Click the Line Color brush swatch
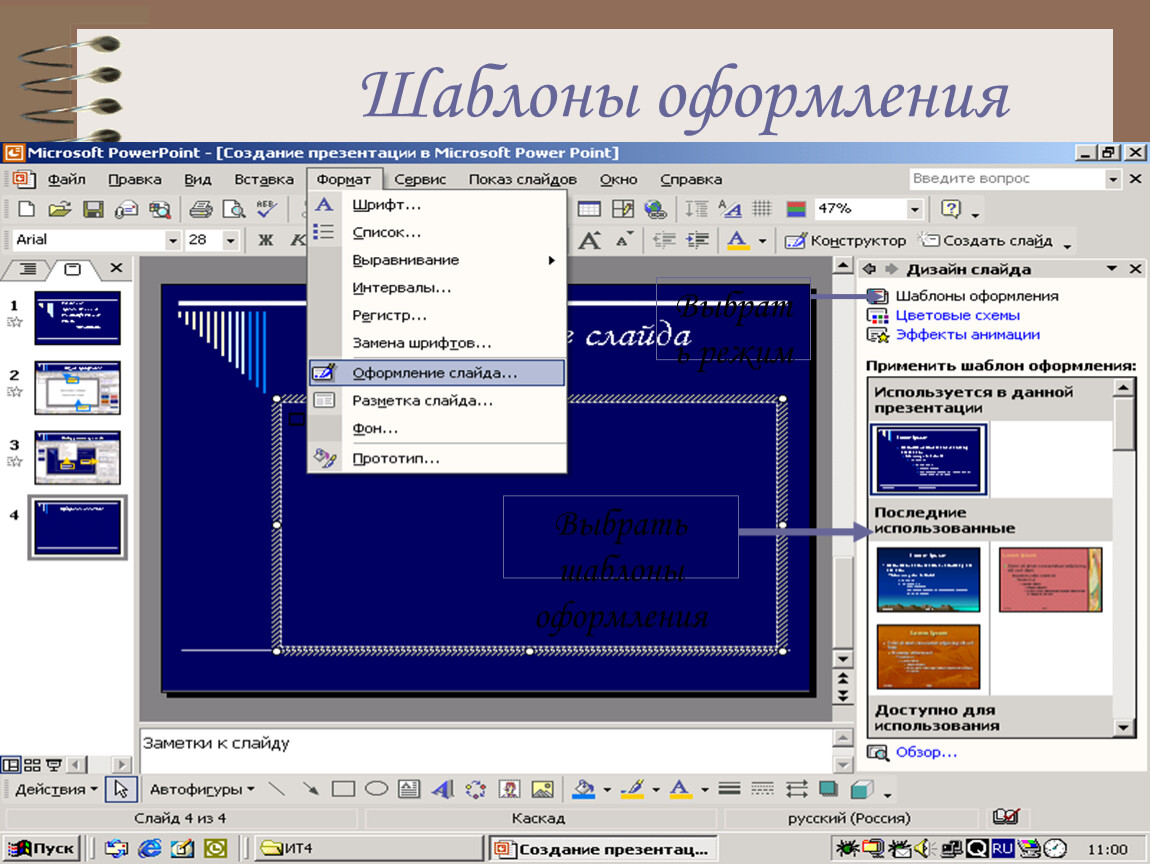This screenshot has width=1150, height=864. tap(632, 789)
